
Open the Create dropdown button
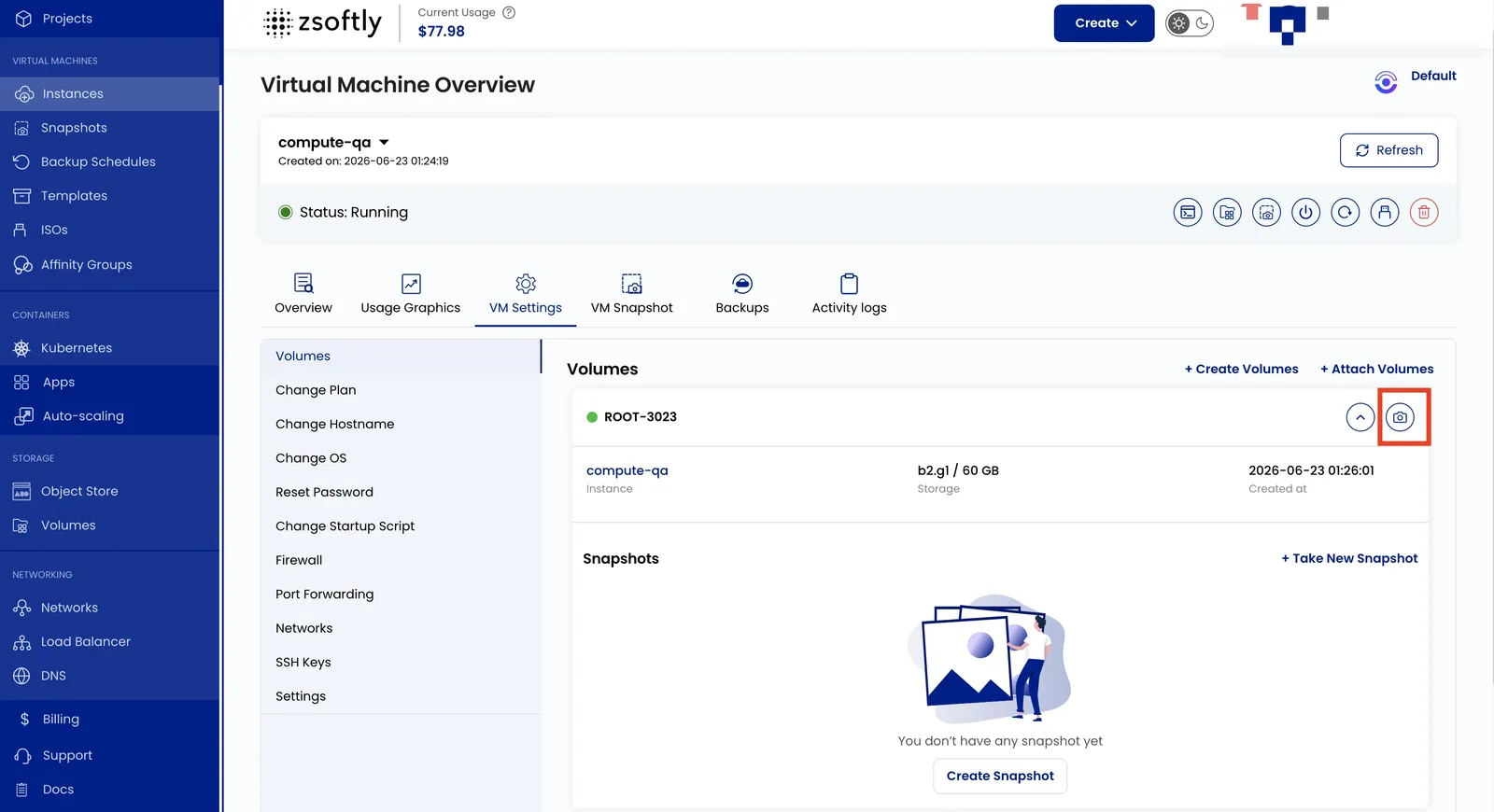click(1104, 23)
